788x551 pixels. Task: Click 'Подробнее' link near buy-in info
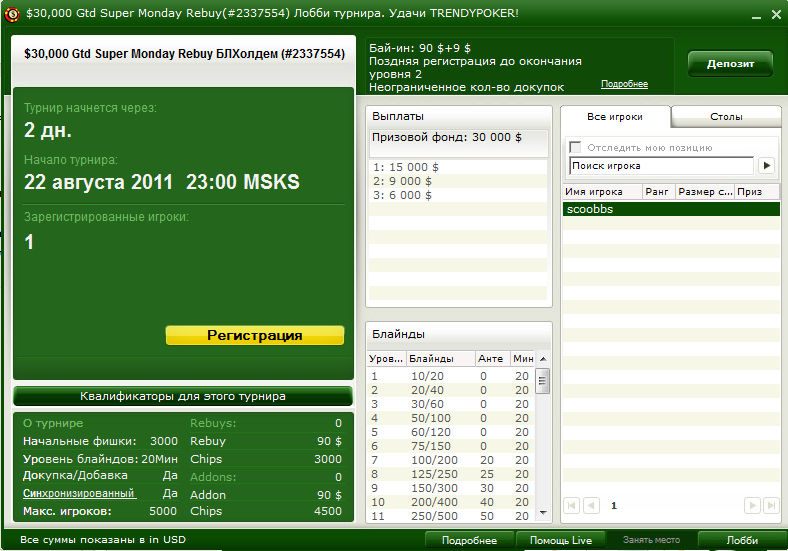pyautogui.click(x=624, y=84)
